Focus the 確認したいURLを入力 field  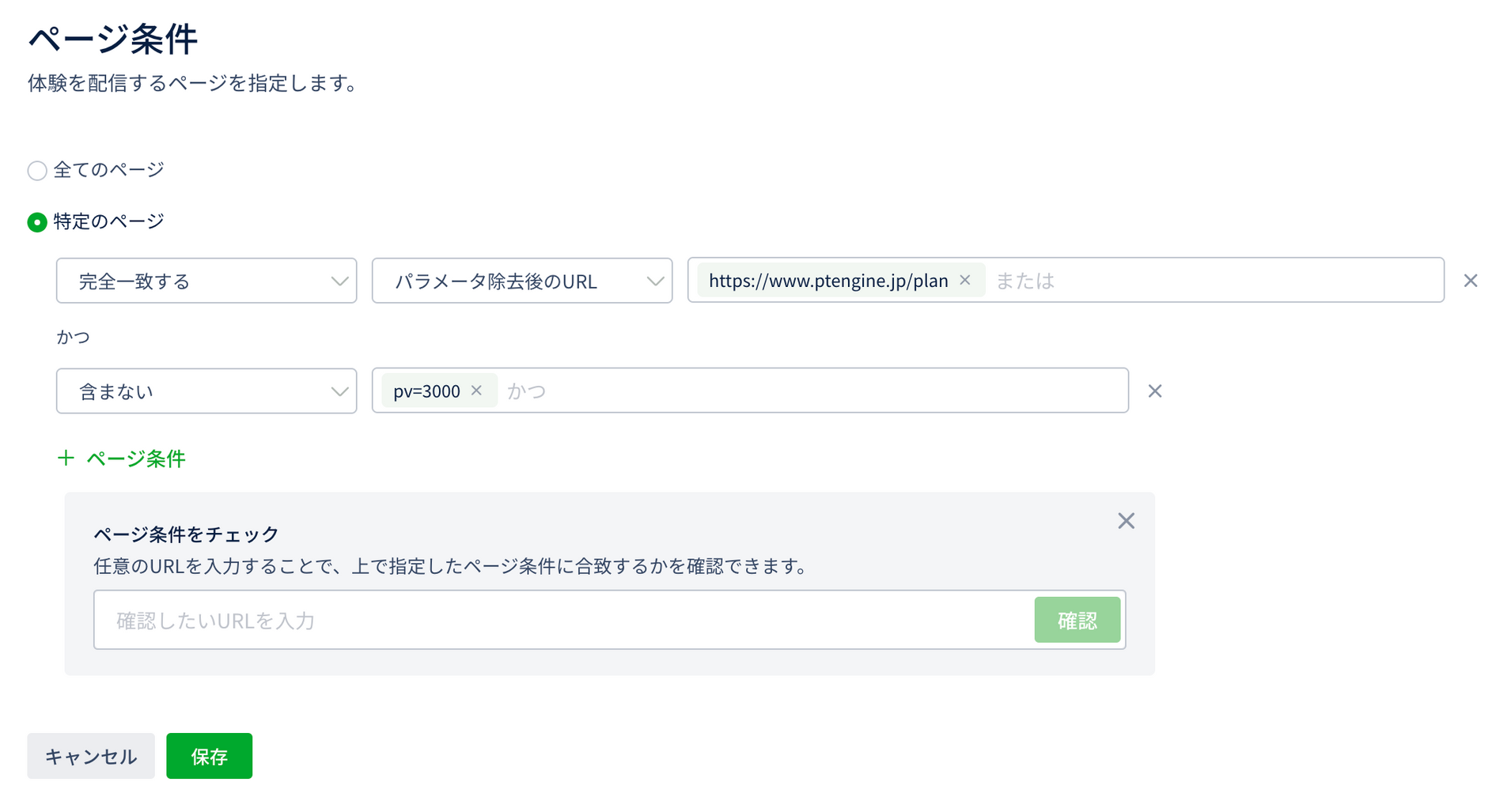[562, 621]
